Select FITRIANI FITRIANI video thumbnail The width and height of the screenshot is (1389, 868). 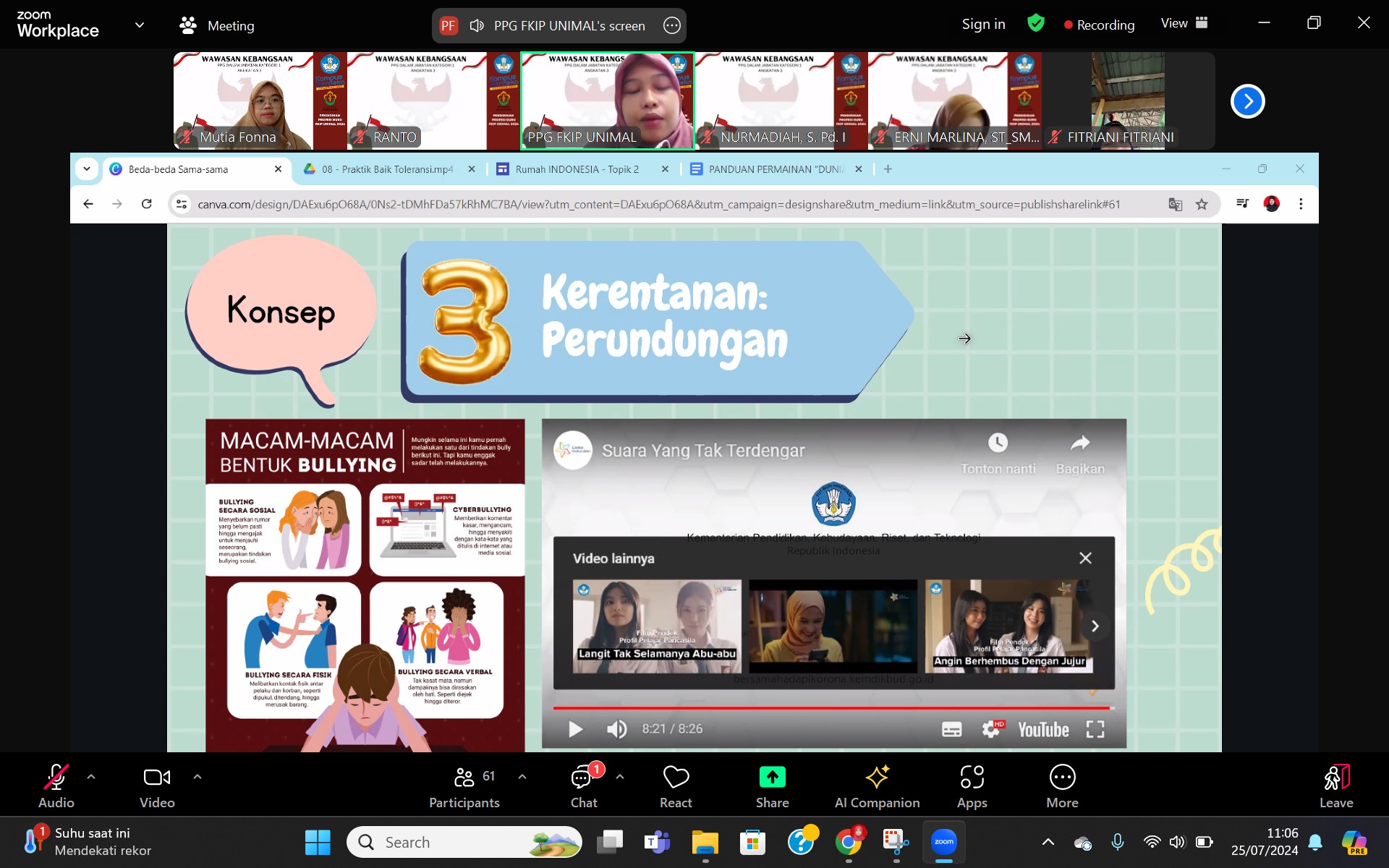tap(1129, 101)
